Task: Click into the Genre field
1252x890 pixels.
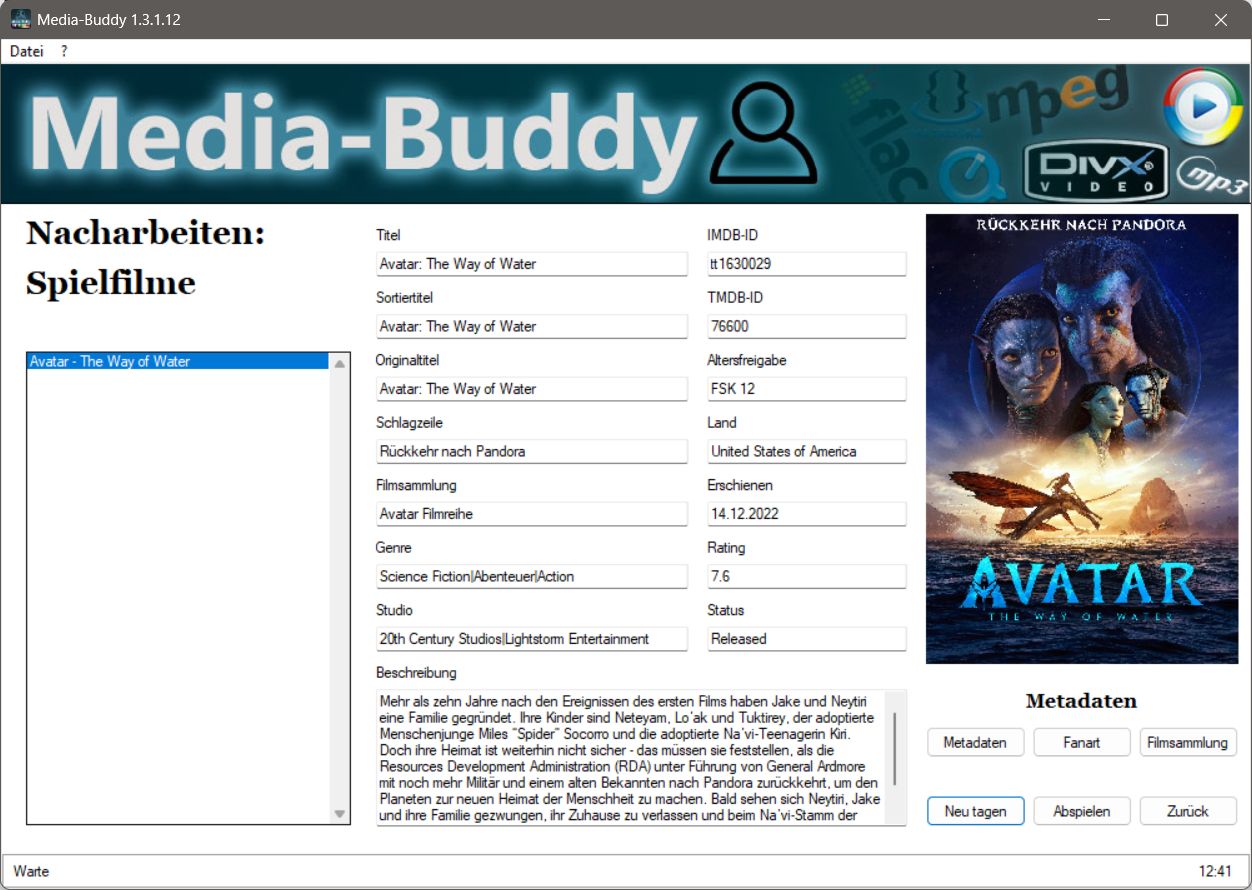Action: (x=532, y=576)
